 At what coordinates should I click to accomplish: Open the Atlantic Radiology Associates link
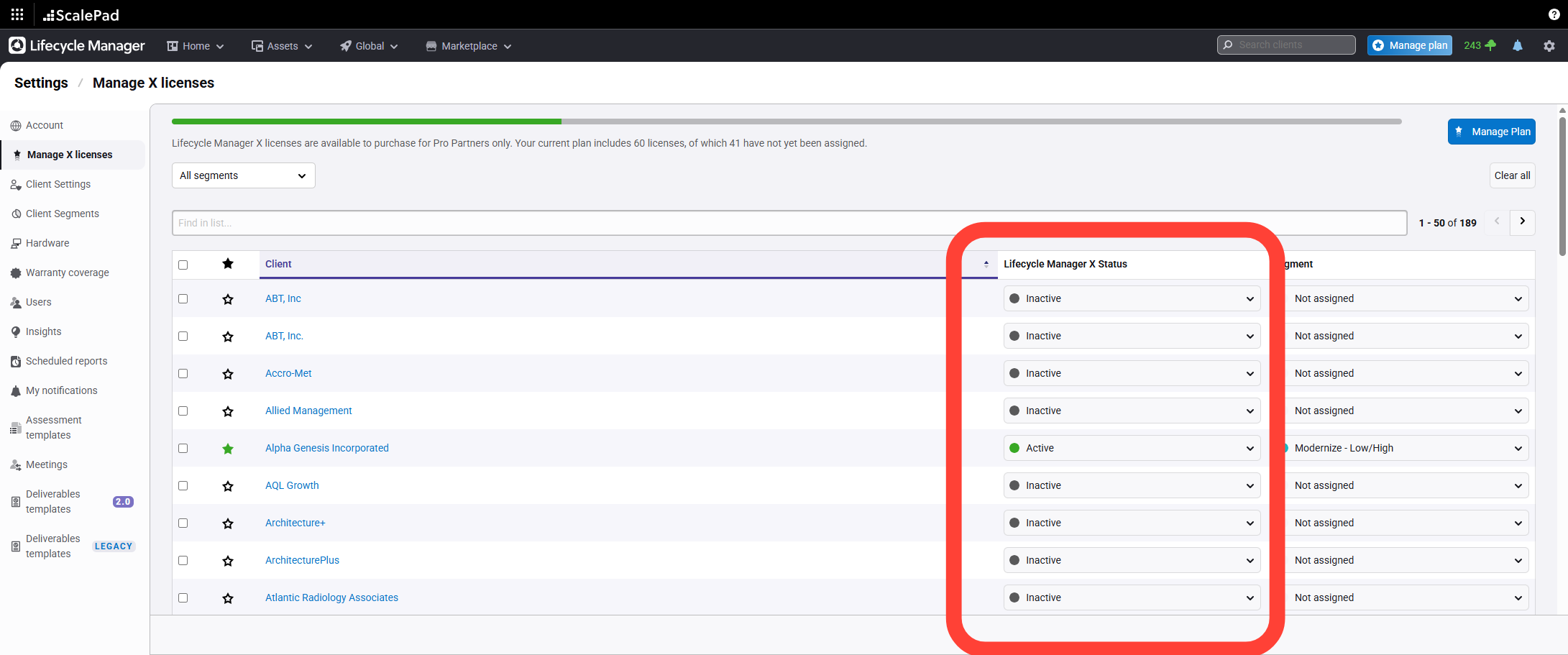[x=331, y=597]
